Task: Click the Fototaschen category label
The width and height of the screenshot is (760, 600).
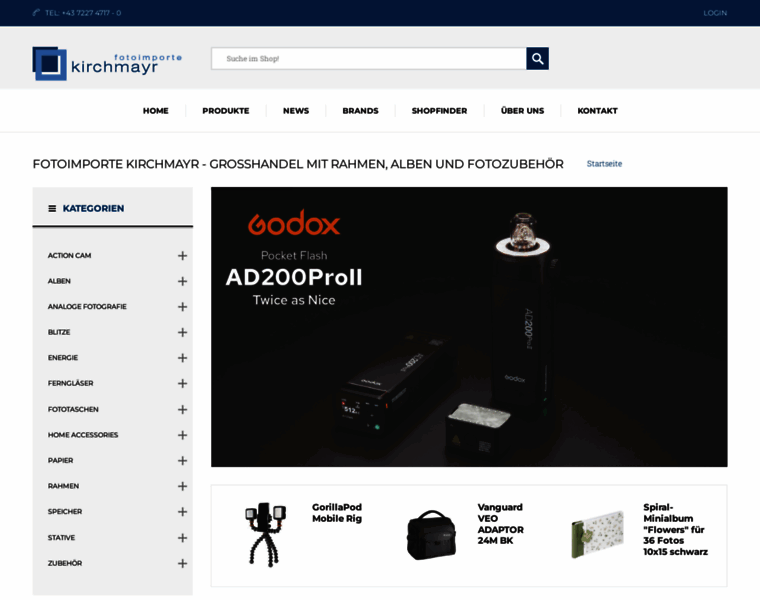Action: pyautogui.click(x=73, y=410)
